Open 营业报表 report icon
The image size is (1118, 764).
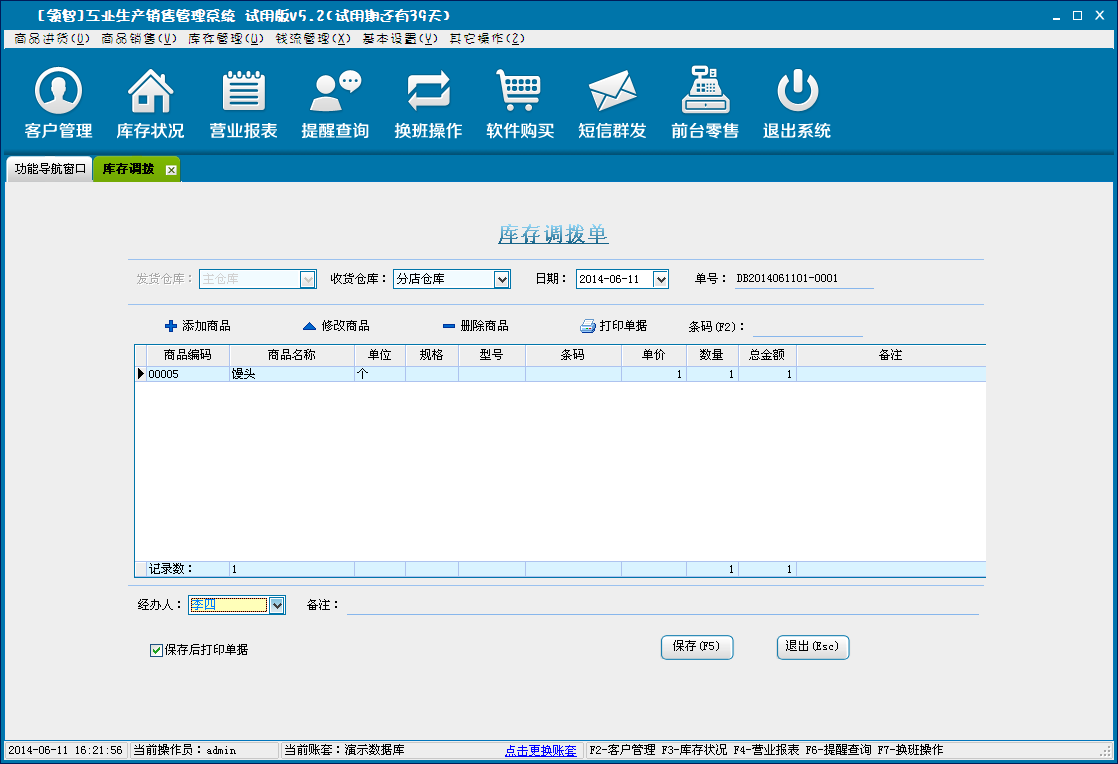[243, 92]
